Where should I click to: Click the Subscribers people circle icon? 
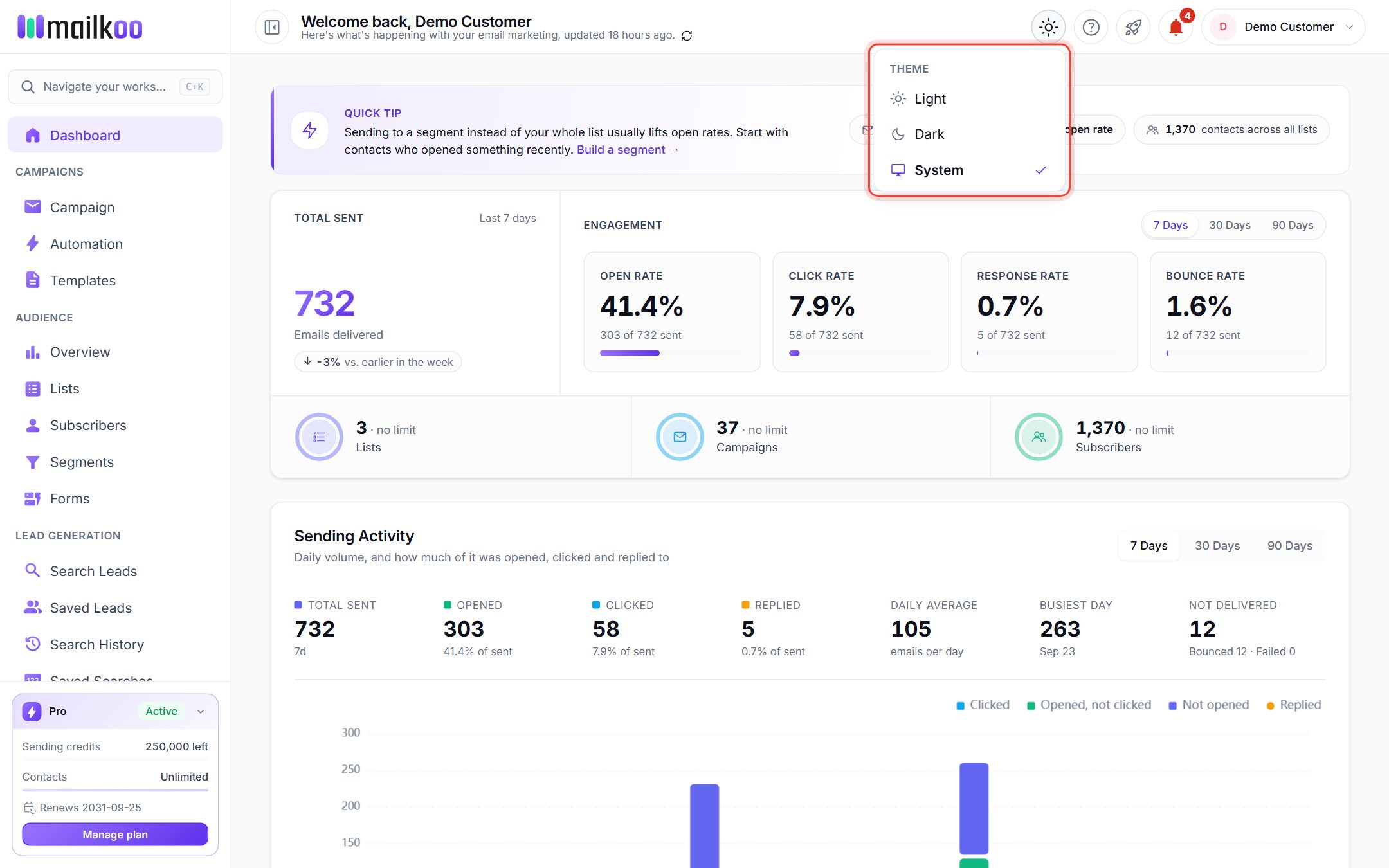(x=1039, y=437)
